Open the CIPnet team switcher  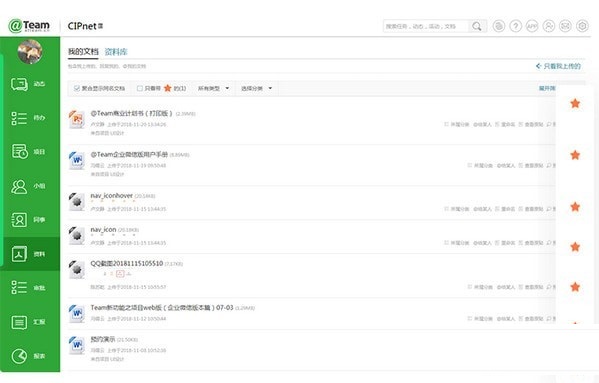[x=85, y=26]
